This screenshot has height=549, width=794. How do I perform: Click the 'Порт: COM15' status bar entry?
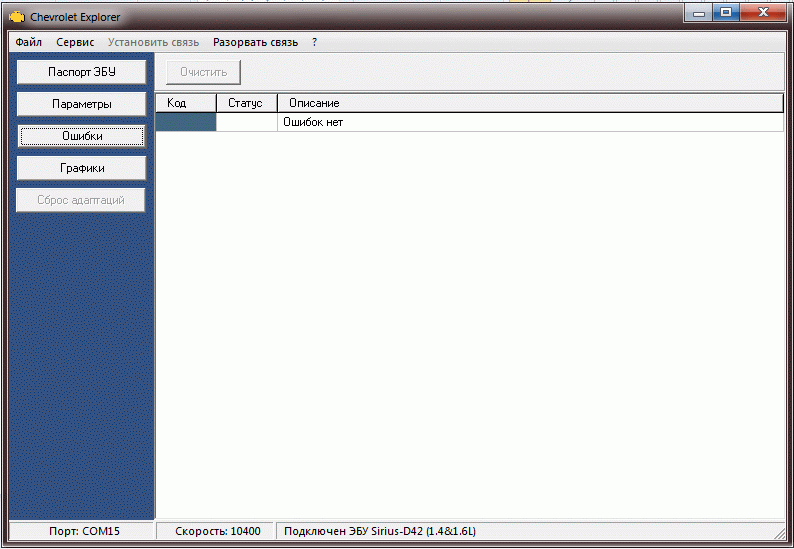pyautogui.click(x=81, y=531)
